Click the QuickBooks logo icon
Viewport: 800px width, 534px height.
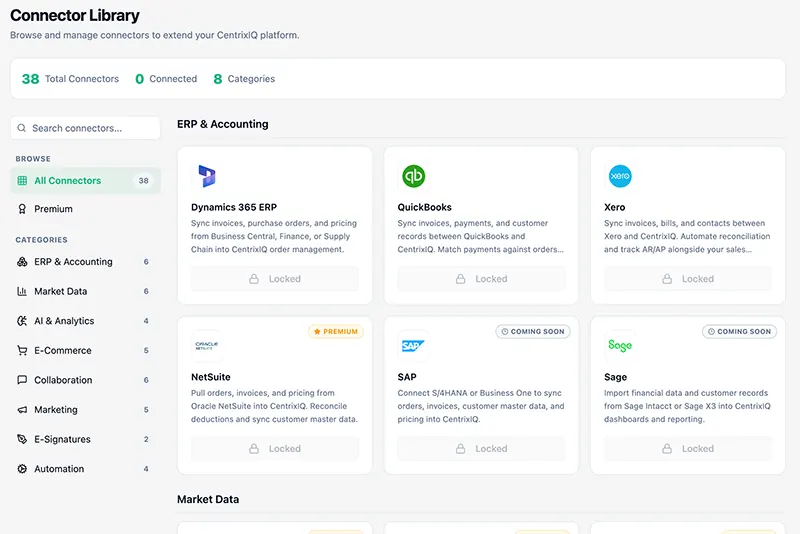413,176
